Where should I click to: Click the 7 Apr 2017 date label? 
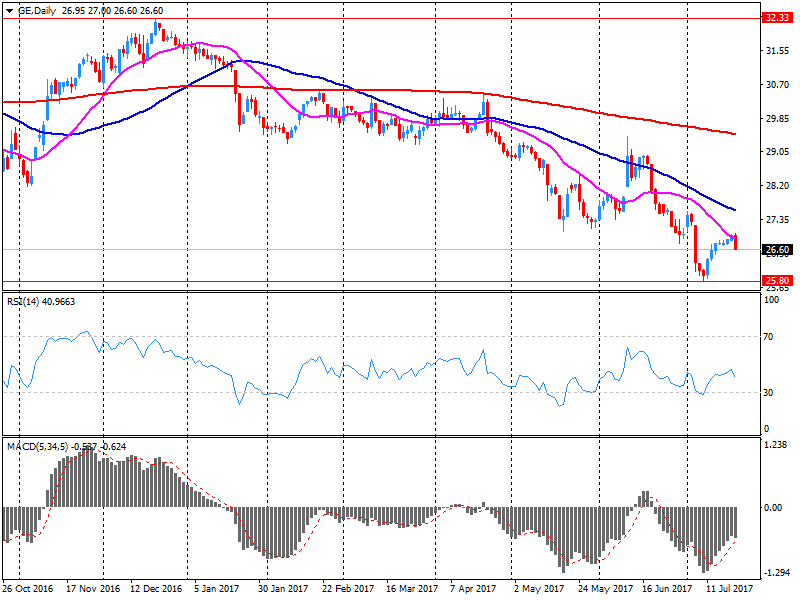coord(473,589)
